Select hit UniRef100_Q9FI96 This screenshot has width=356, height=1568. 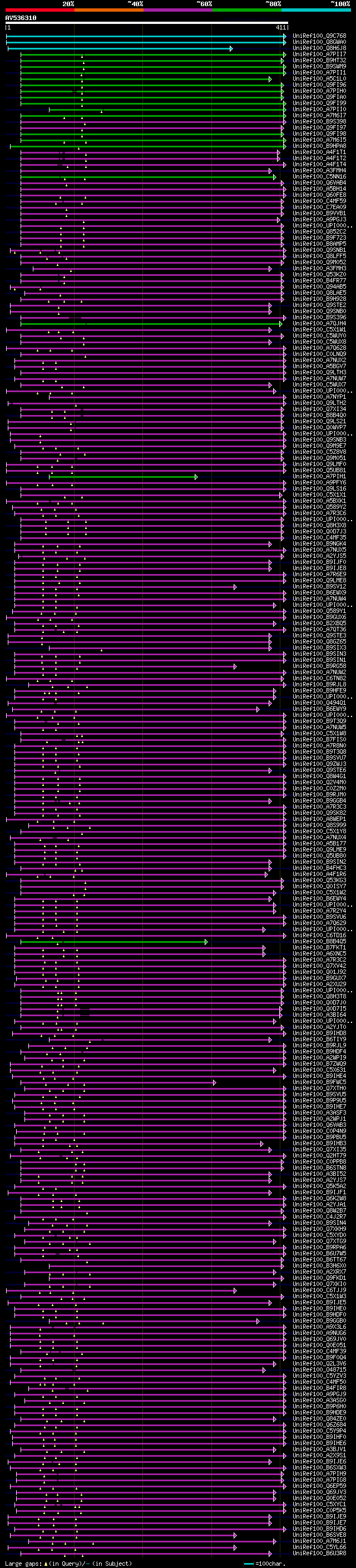click(x=319, y=85)
